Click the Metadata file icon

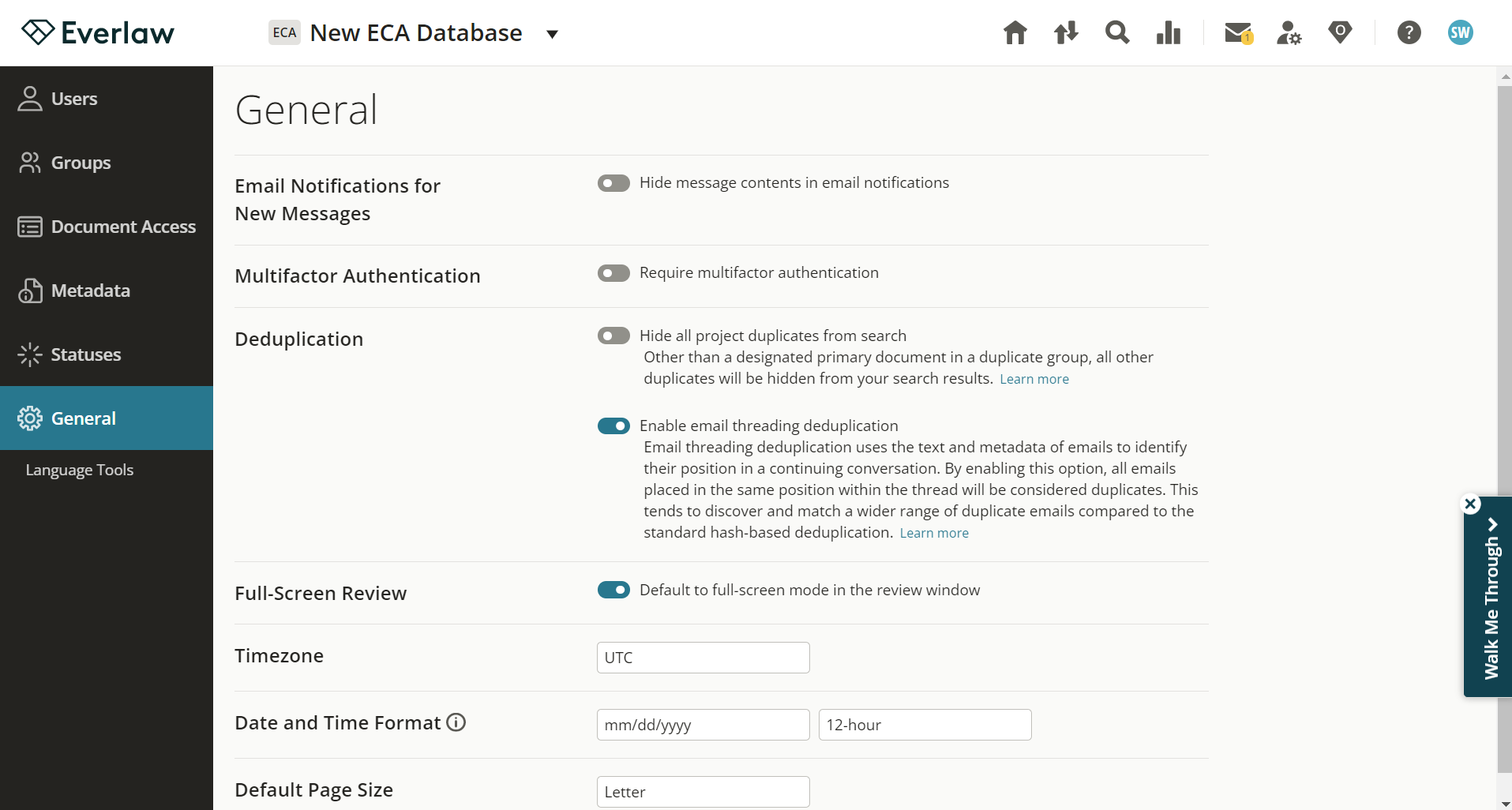(x=30, y=291)
